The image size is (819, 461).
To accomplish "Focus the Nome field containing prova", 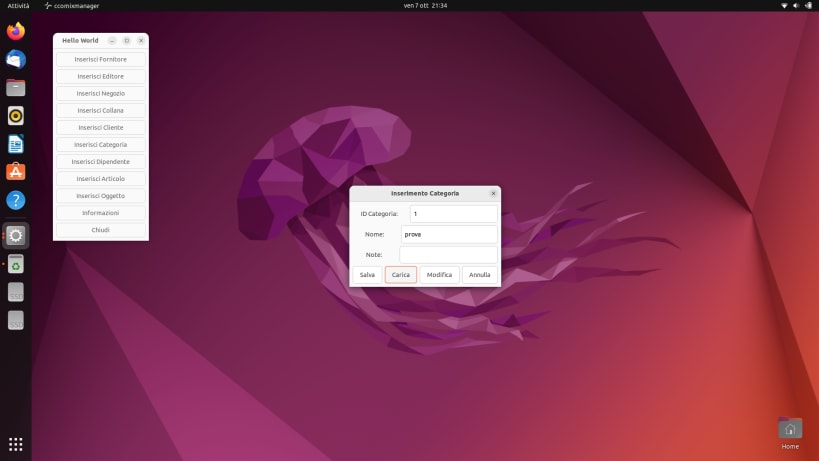I will (449, 234).
